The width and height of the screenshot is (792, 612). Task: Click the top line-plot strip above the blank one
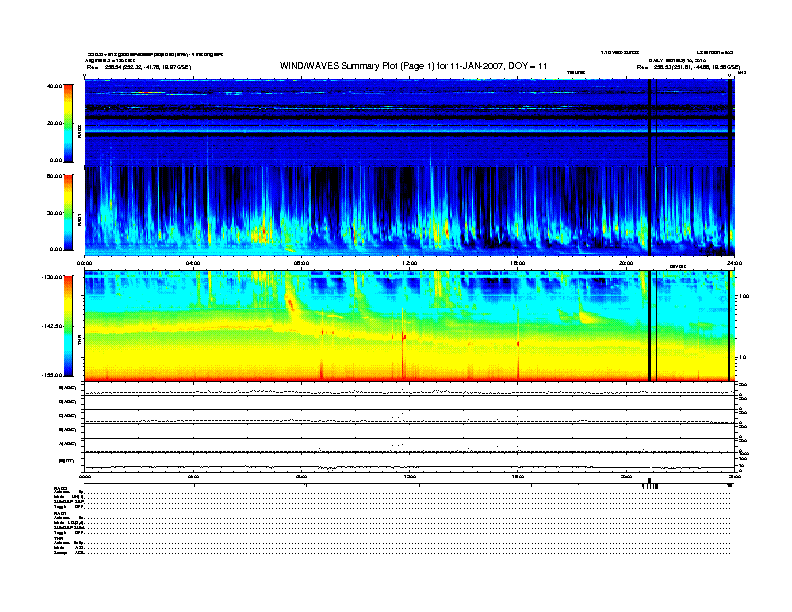point(409,389)
